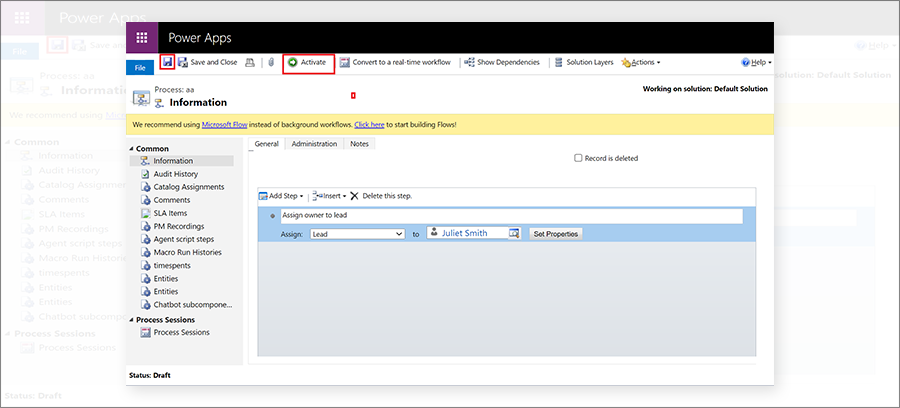
Task: Click the Delete this step X icon
Action: click(x=354, y=196)
